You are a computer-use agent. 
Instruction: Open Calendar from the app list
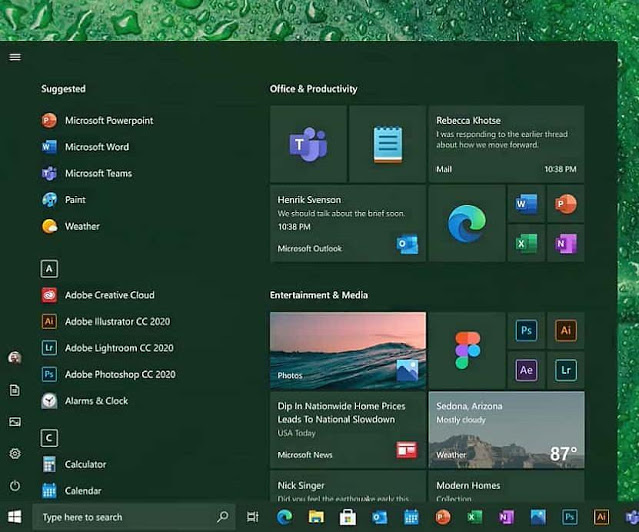pyautogui.click(x=71, y=491)
